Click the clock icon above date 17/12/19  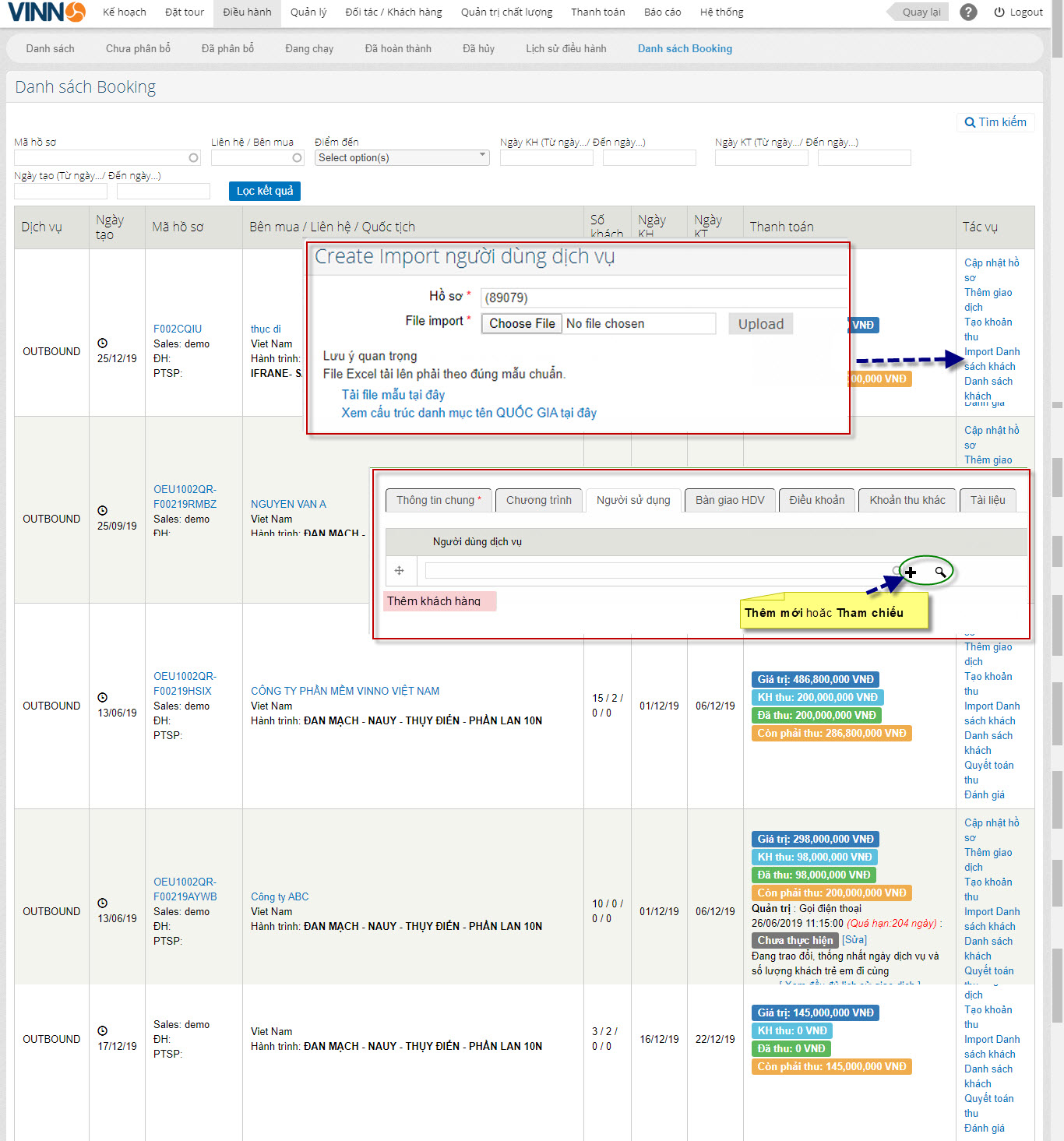point(102,1031)
